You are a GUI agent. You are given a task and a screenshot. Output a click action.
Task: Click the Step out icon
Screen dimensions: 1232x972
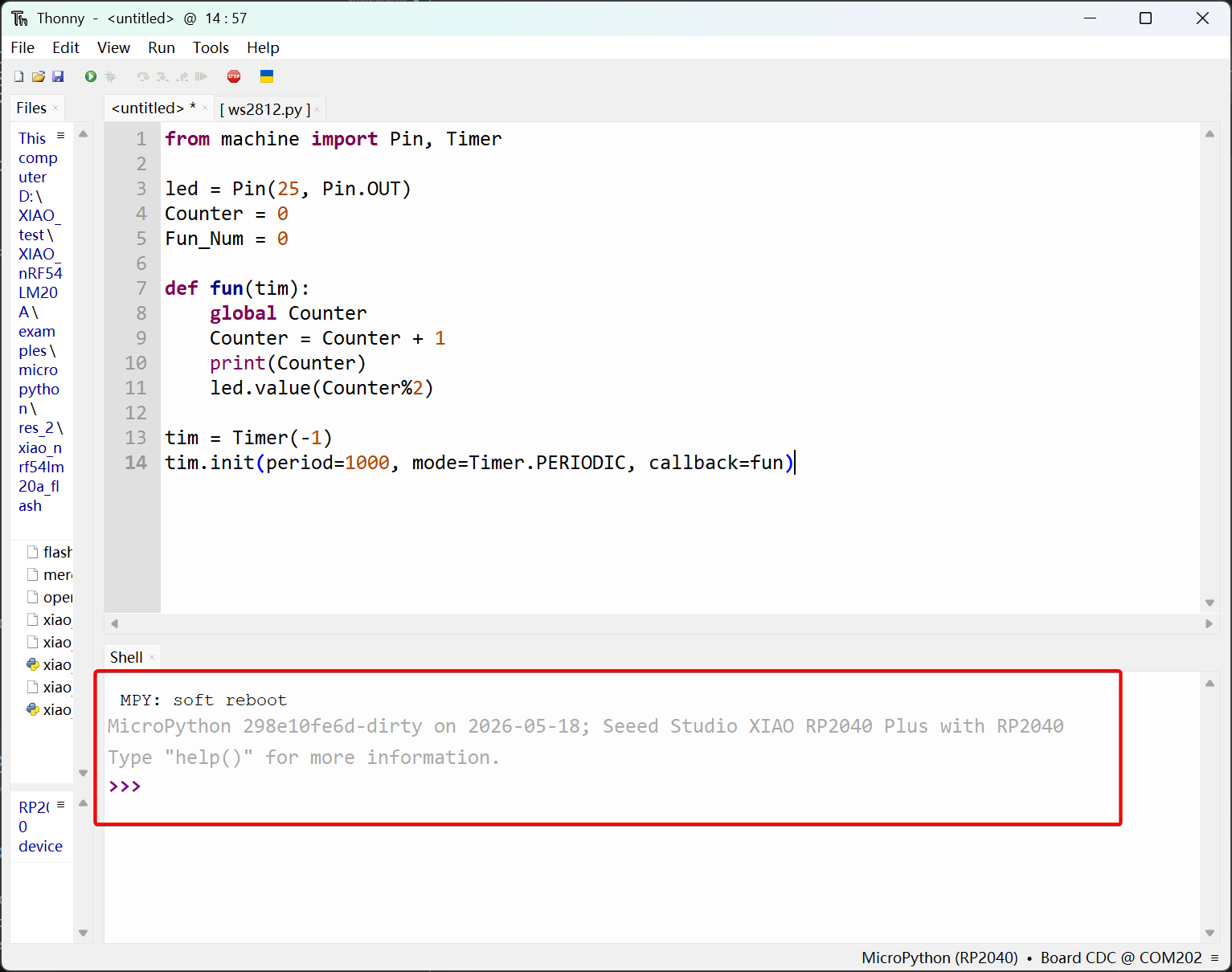click(x=182, y=76)
